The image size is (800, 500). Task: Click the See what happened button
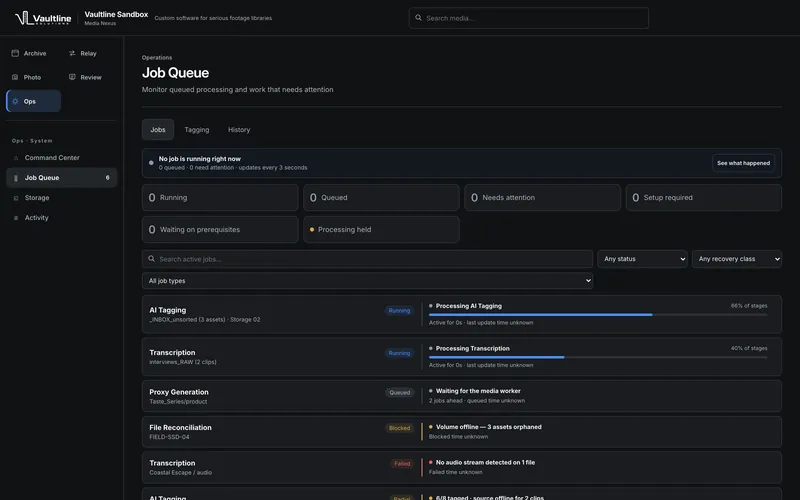(x=743, y=163)
